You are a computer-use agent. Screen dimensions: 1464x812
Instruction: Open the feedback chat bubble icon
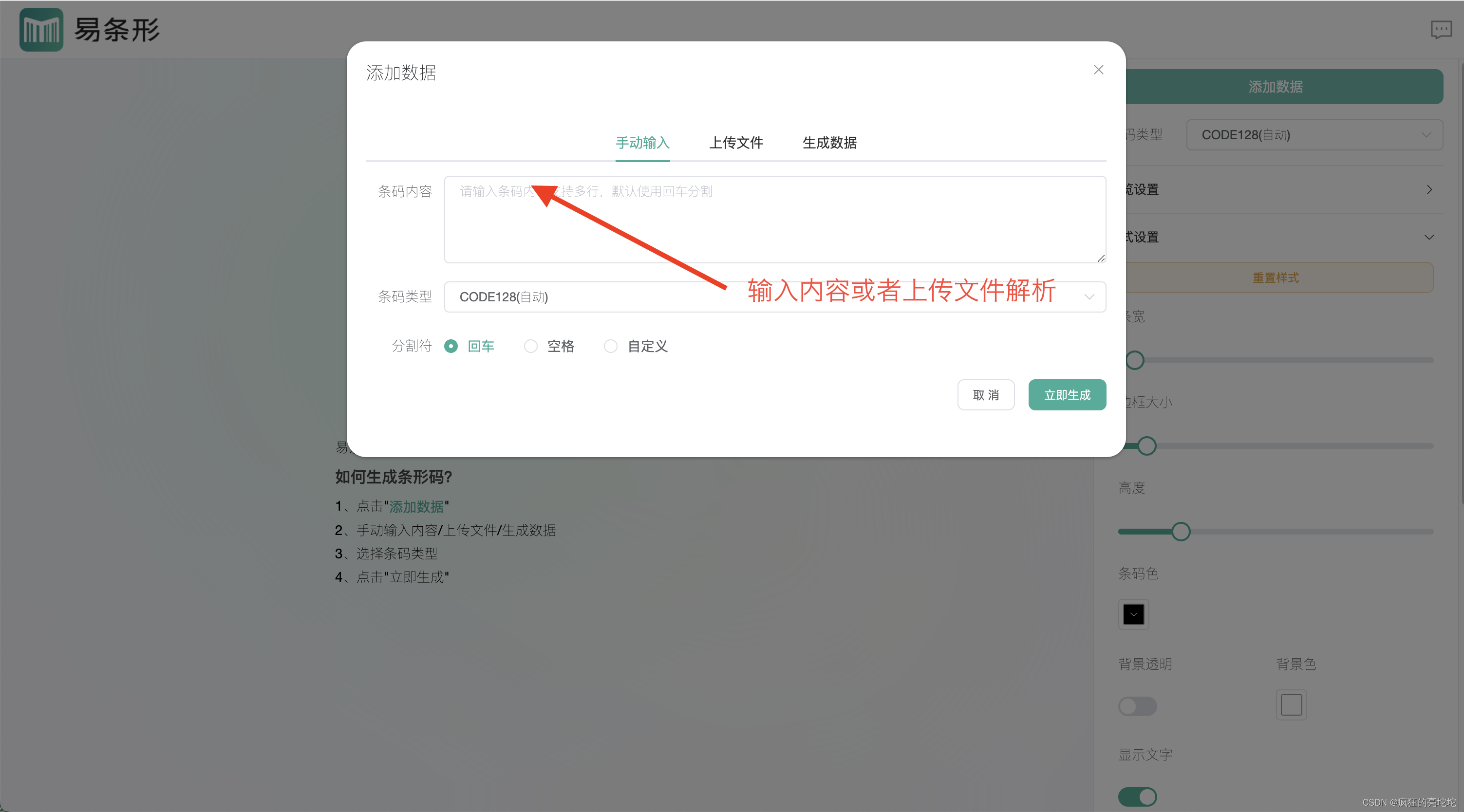click(x=1441, y=30)
